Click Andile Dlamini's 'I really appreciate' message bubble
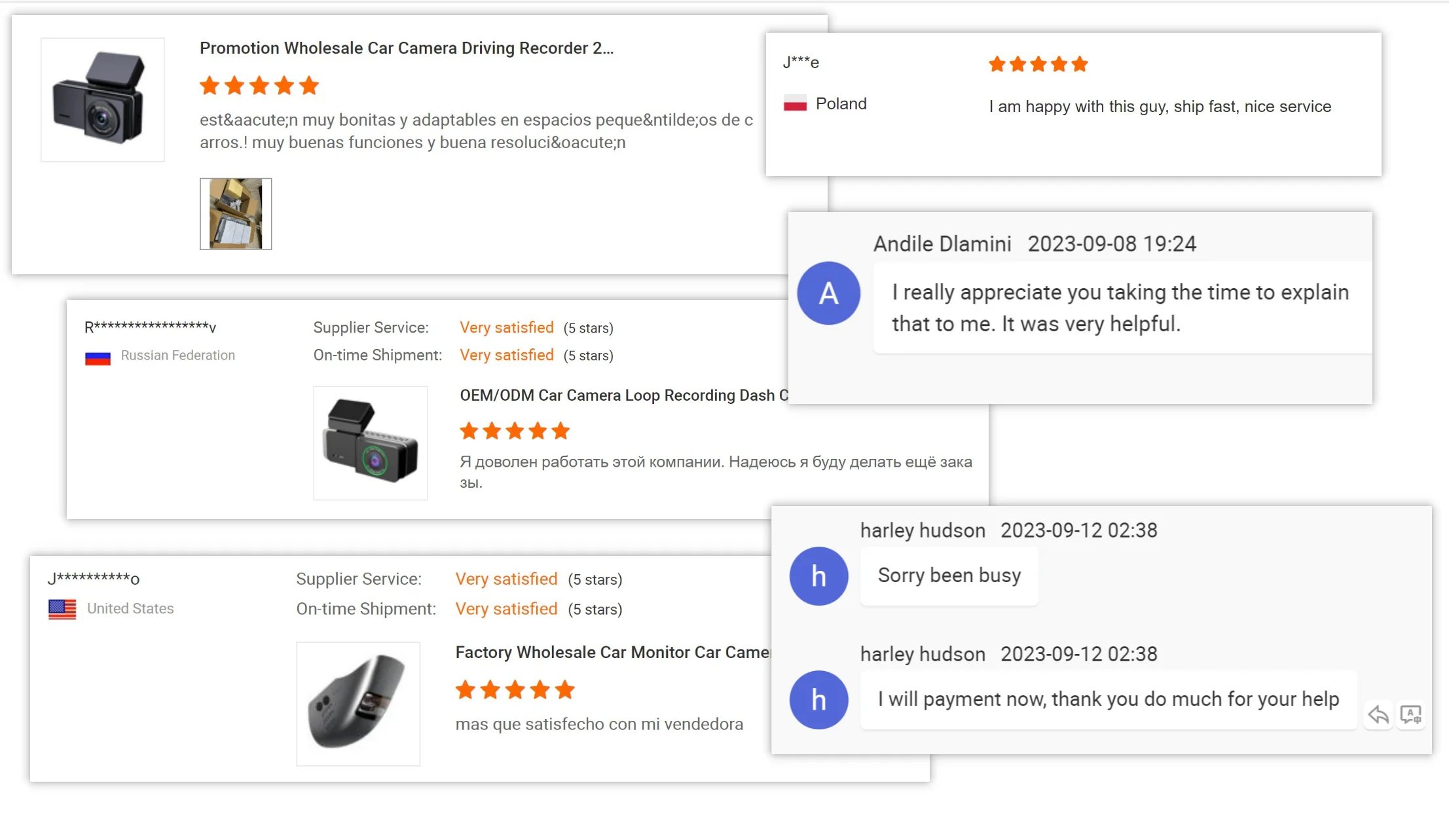Screen dimensions: 1449x840 (x=1120, y=308)
